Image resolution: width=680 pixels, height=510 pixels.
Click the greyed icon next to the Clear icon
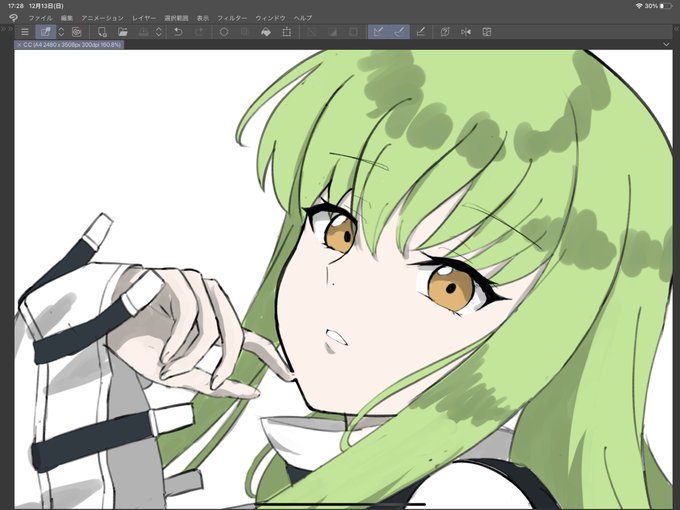[245, 32]
